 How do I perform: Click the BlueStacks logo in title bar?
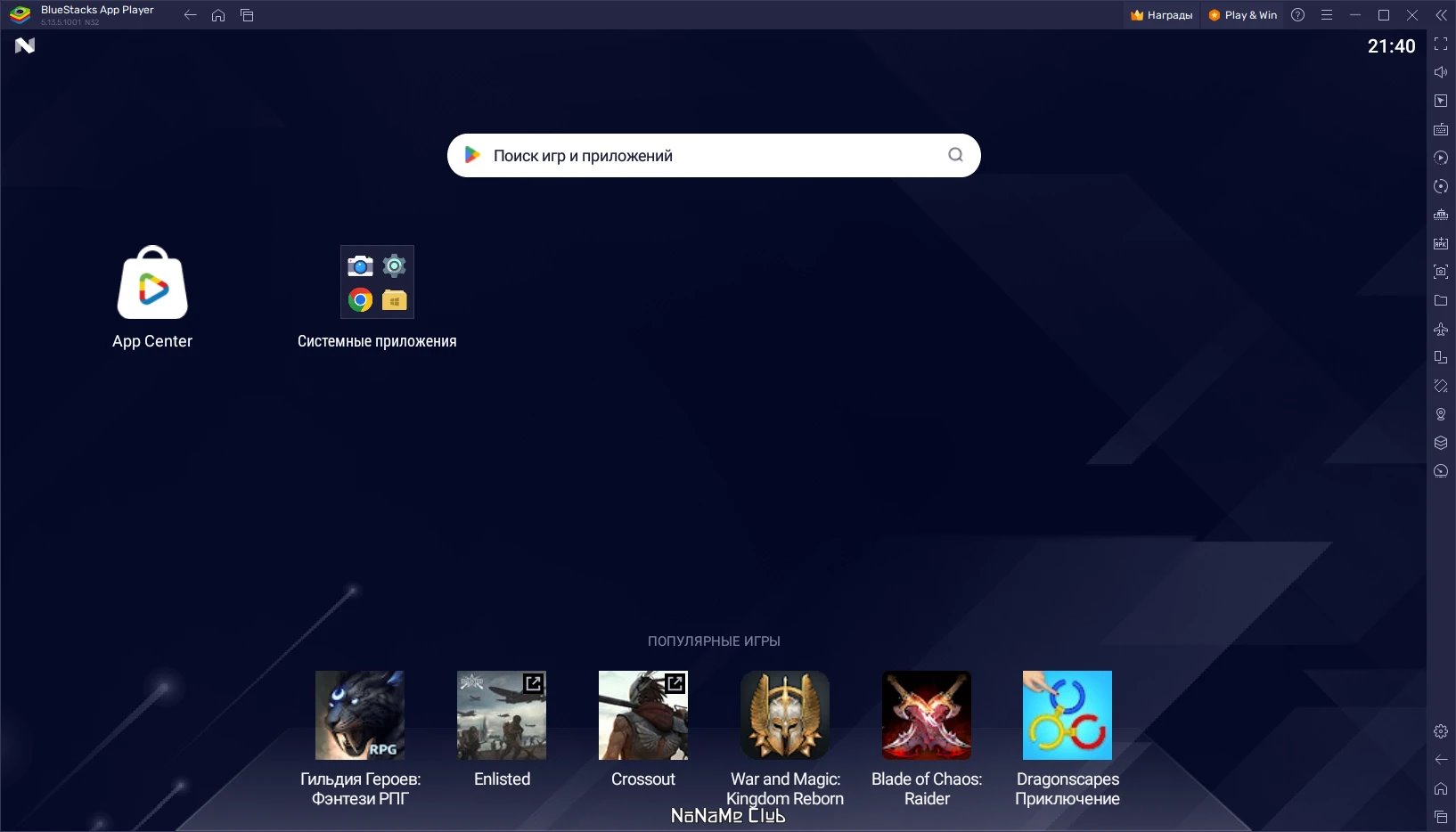20,15
